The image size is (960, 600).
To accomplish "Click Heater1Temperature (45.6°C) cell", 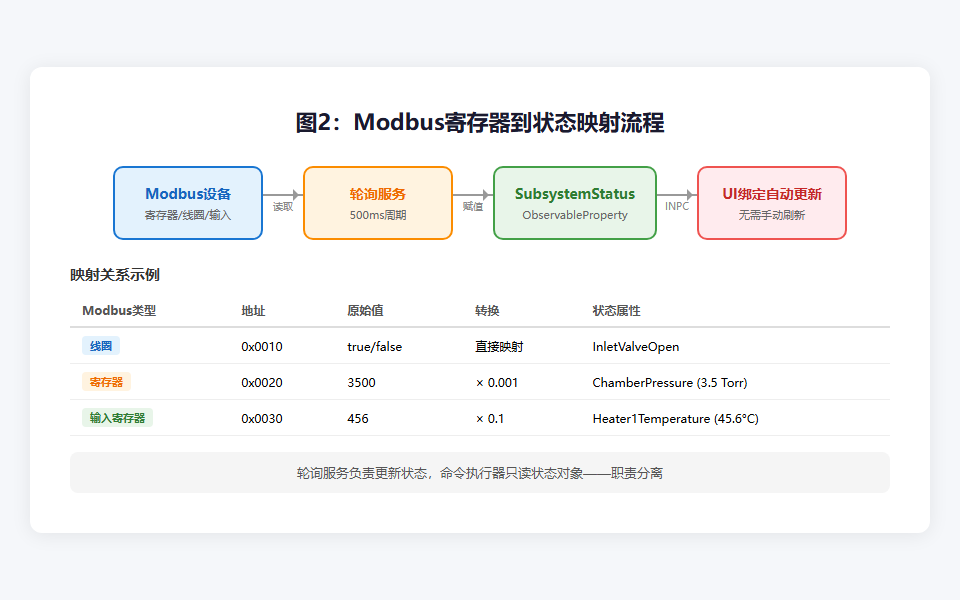I will coord(675,419).
